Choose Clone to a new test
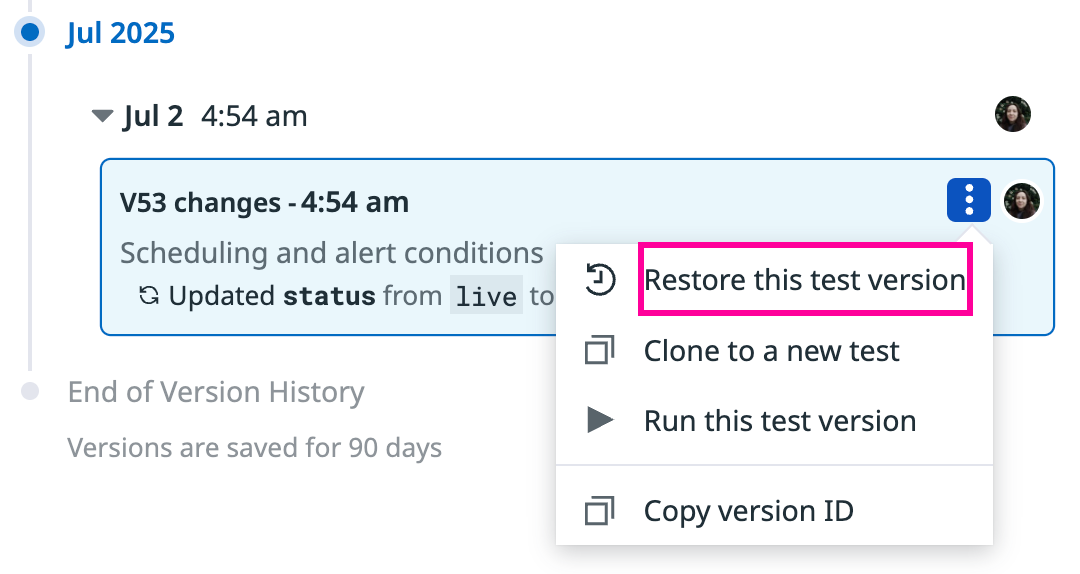The width and height of the screenshot is (1080, 574). coord(771,351)
